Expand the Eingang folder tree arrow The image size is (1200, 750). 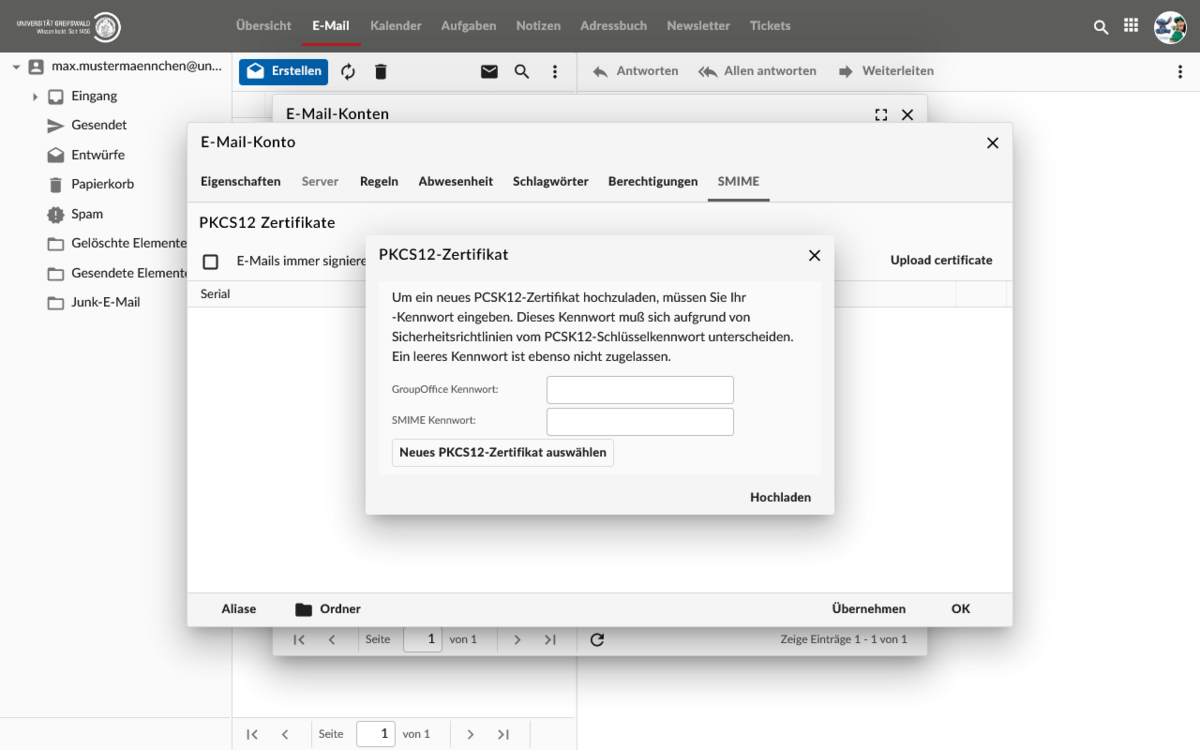[x=35, y=97]
